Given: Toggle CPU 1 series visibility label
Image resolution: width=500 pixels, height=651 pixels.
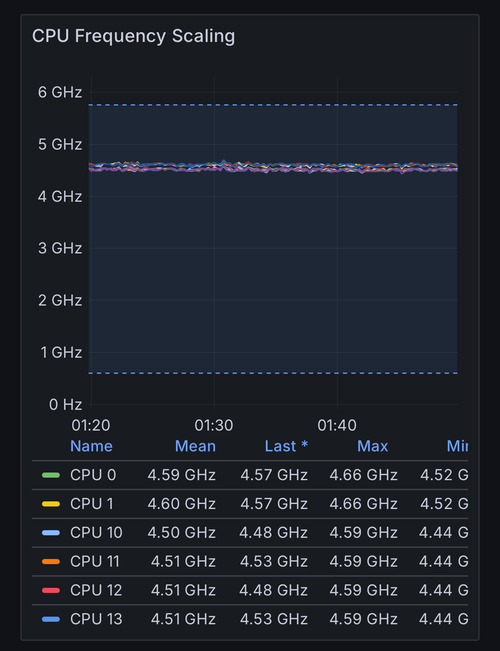Looking at the screenshot, I should (92, 504).
